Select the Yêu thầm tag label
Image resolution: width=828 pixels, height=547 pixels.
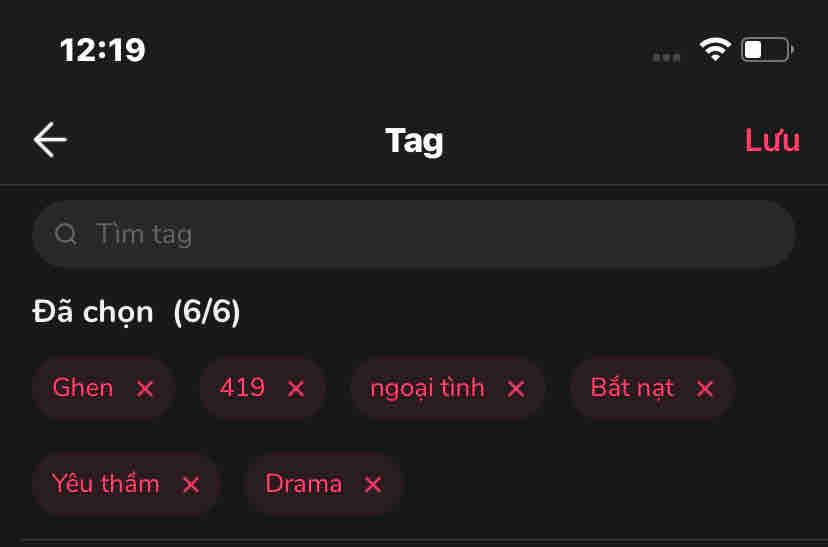pos(106,483)
